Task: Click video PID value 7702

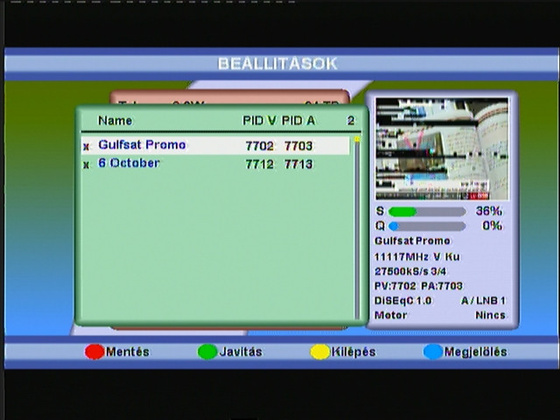Action: click(x=259, y=146)
